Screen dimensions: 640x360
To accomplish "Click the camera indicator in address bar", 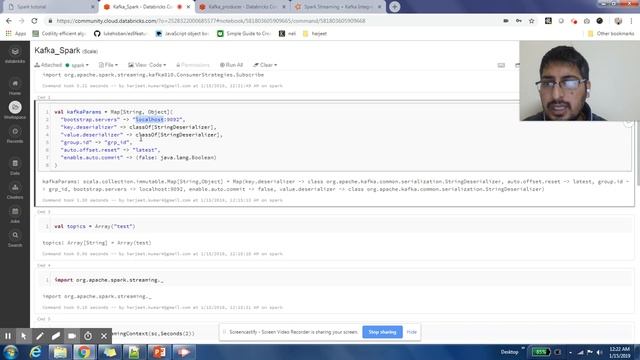I will [506, 21].
